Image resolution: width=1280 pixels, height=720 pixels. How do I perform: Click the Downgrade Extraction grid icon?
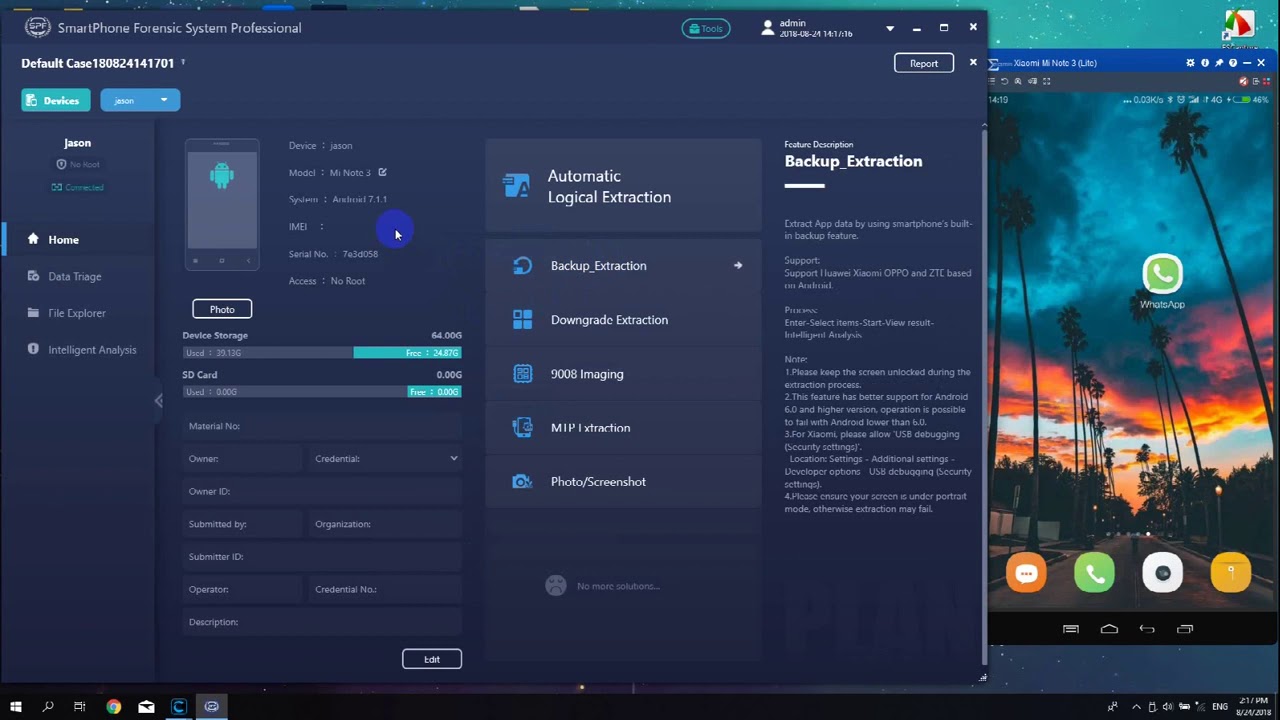522,320
